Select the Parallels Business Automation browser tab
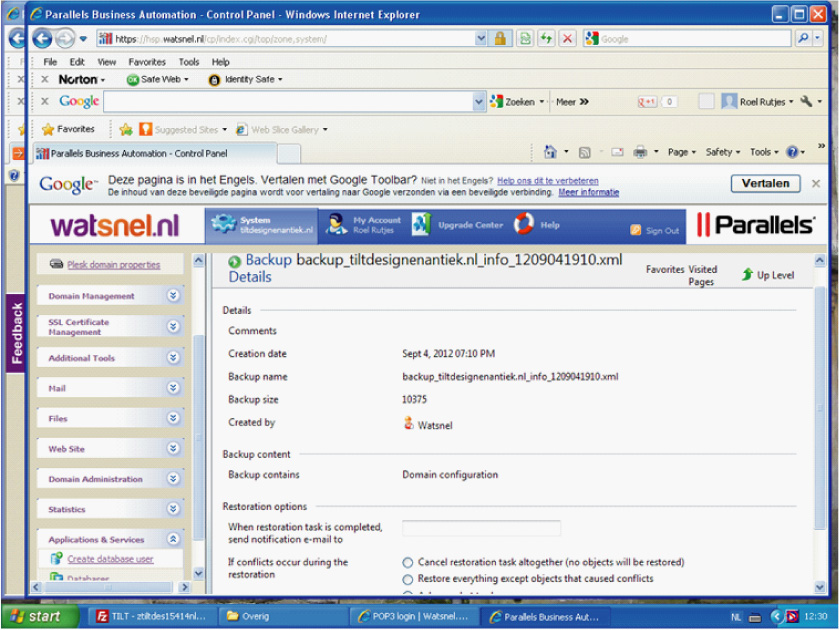The width and height of the screenshot is (839, 630). [155, 154]
